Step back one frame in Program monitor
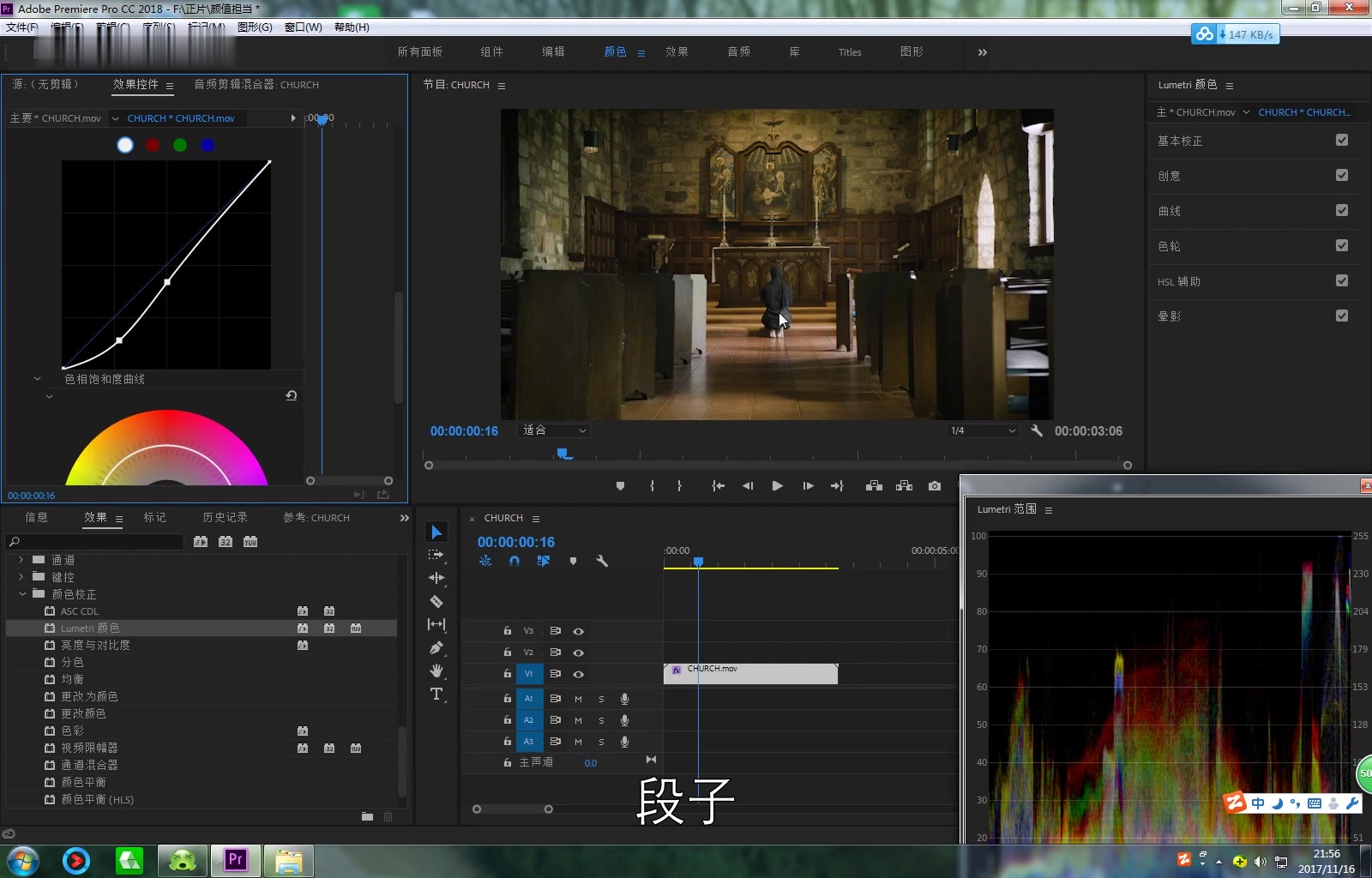Screen dimensions: 1372x878 coord(748,486)
